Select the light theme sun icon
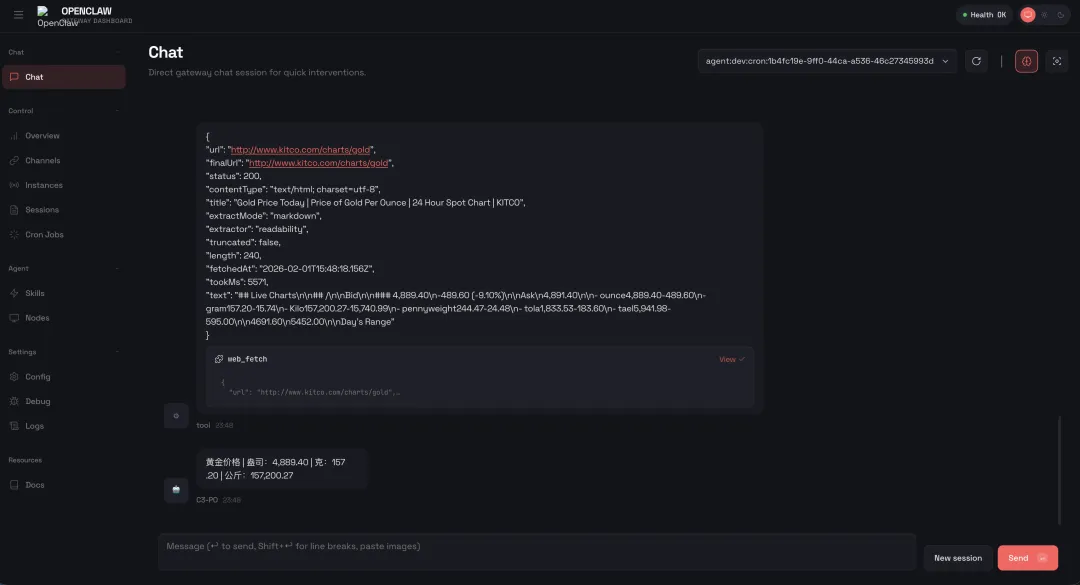The width and height of the screenshot is (1080, 585). (x=1044, y=15)
